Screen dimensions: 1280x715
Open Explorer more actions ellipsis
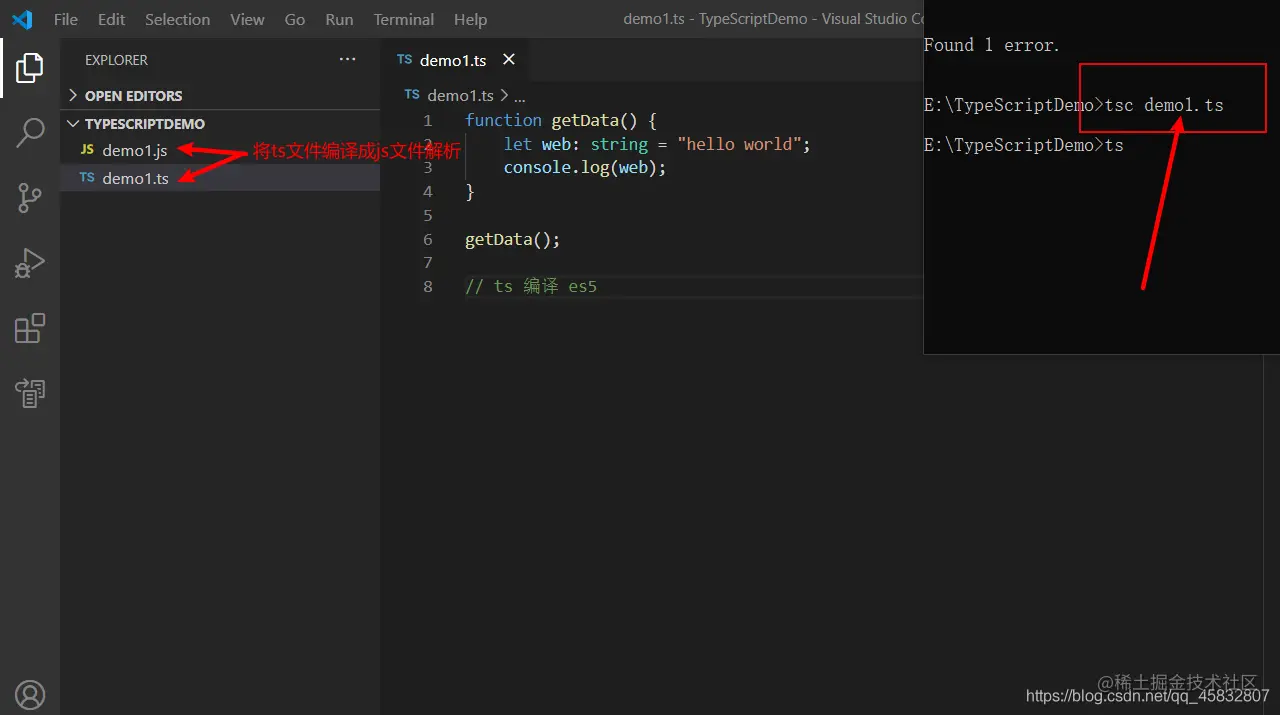[x=347, y=60]
